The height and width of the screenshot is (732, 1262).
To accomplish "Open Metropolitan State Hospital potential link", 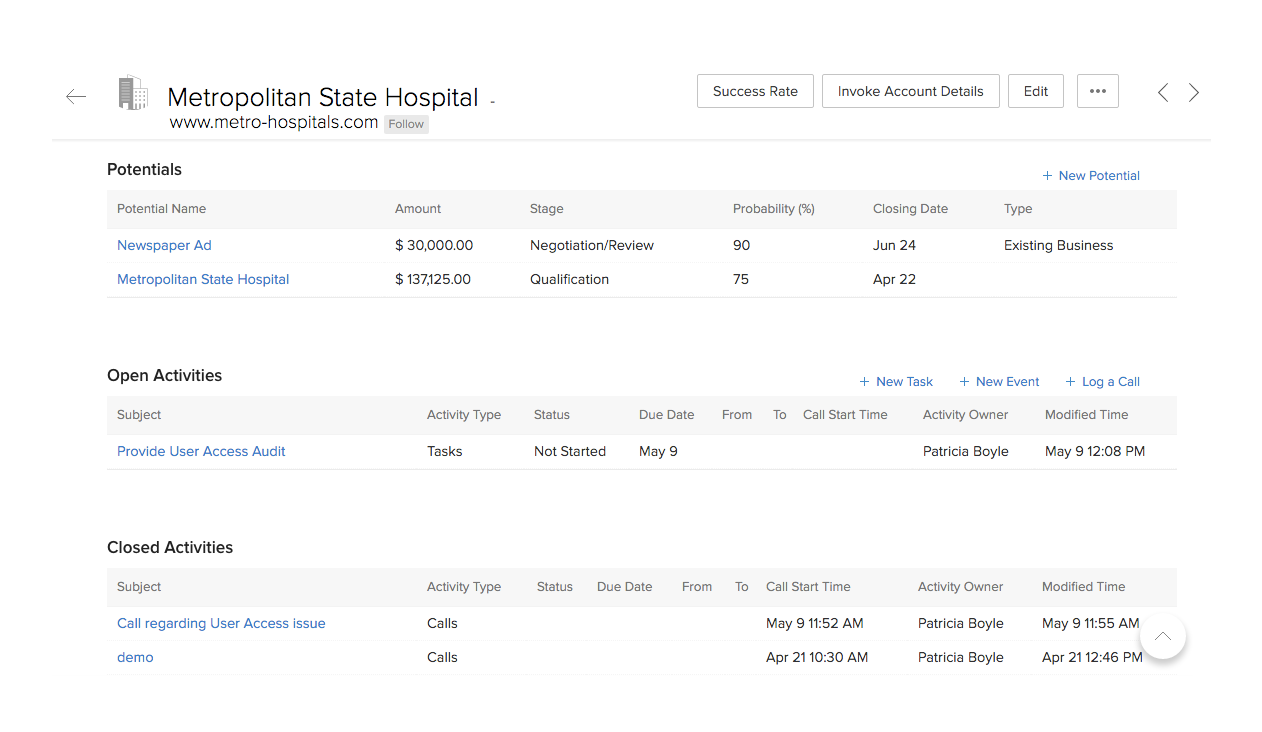I will [x=203, y=279].
